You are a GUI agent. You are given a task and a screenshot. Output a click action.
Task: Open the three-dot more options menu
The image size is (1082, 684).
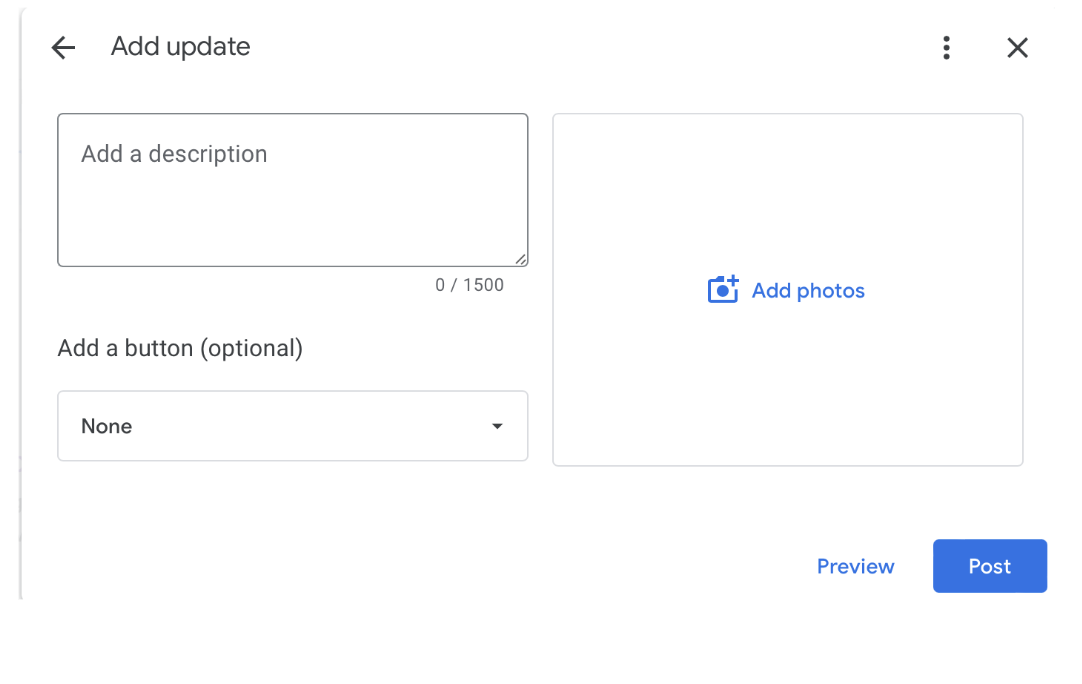click(946, 48)
